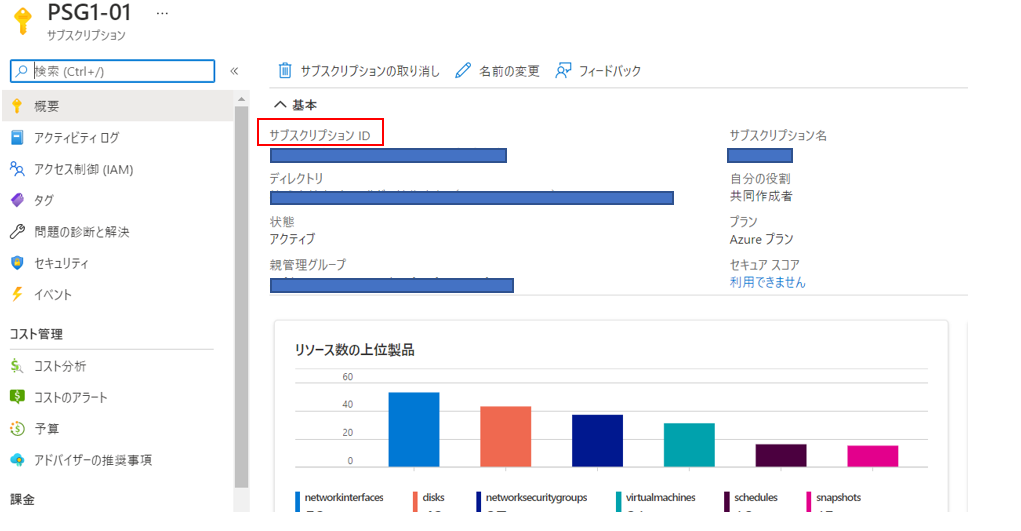
Task: Click the wrench icon for 問題の診断と解決
Action: tap(18, 231)
